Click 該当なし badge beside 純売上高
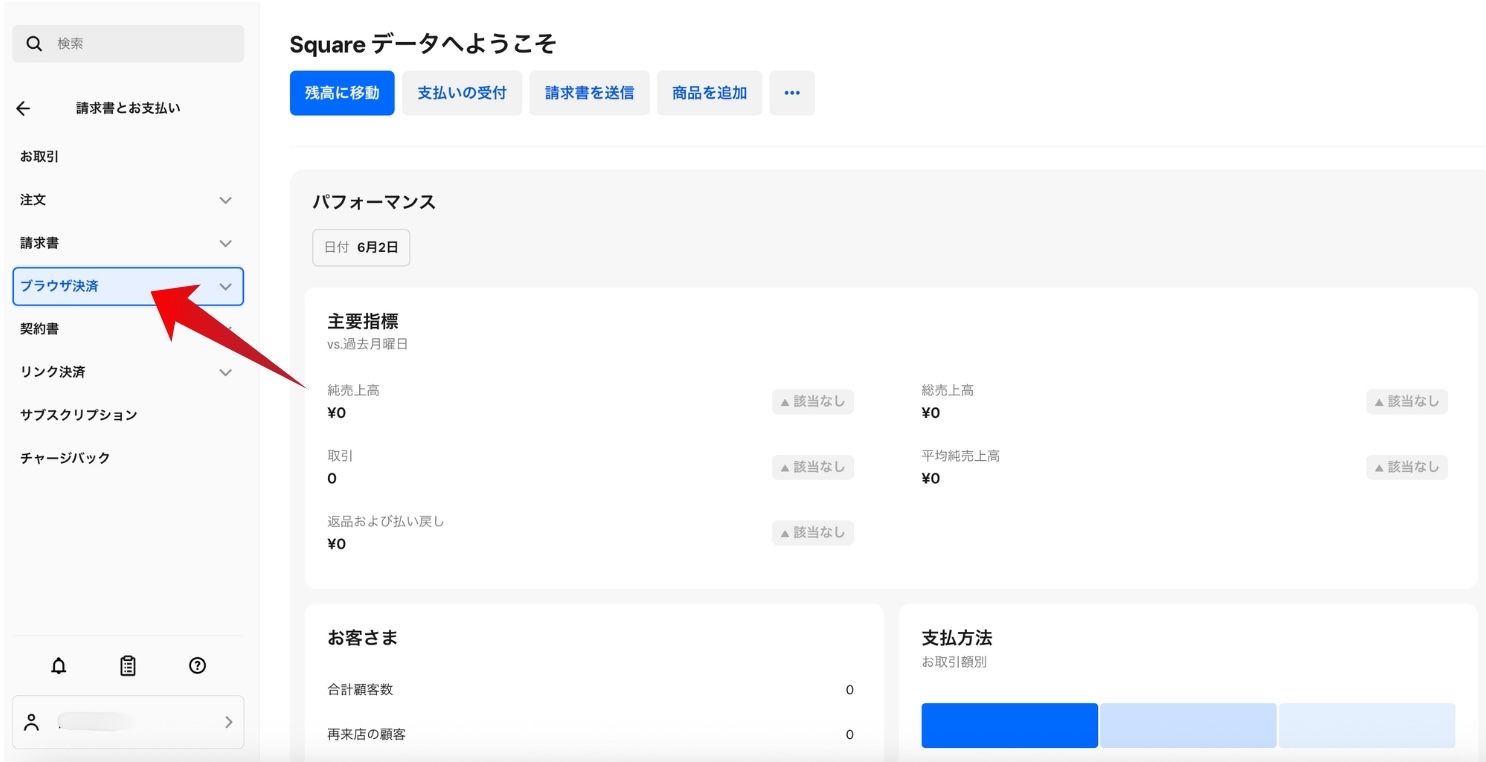Viewport: 1486px width, 762px height. point(813,402)
